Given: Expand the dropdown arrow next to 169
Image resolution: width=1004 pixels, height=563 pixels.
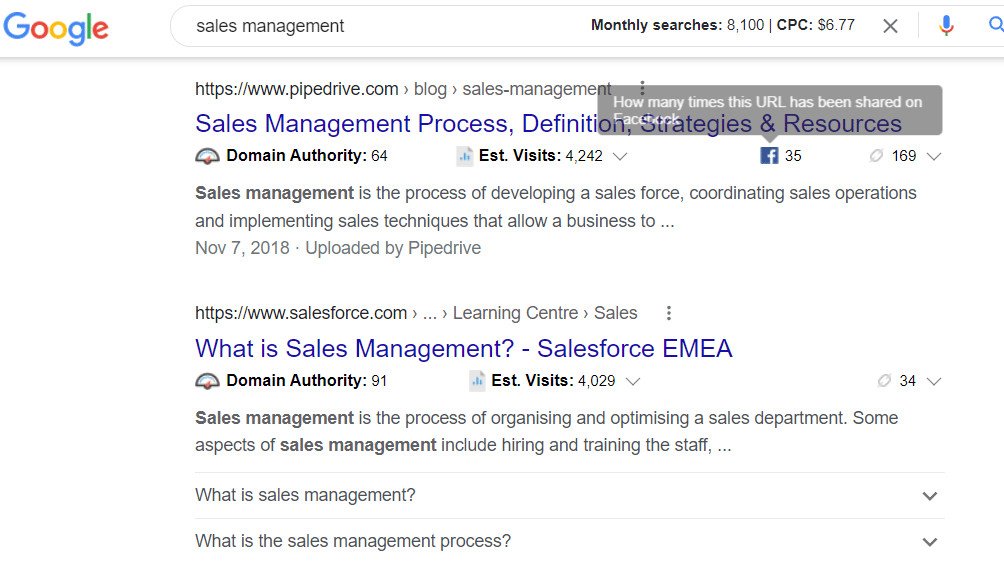Looking at the screenshot, I should (934, 156).
